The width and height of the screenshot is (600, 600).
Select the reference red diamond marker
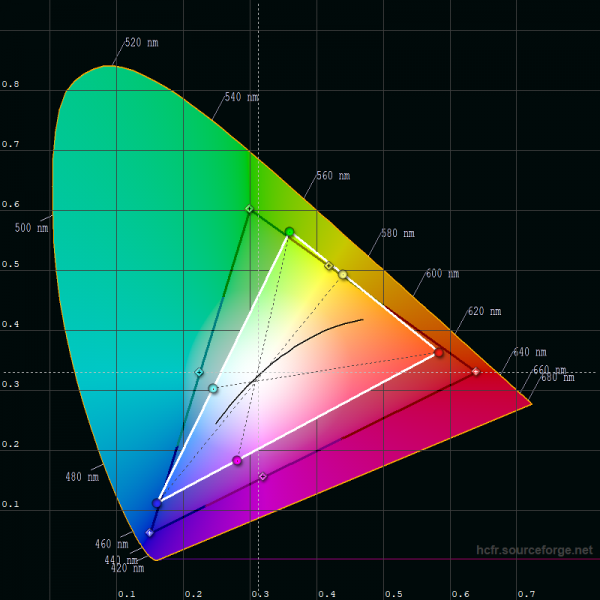pos(475,372)
